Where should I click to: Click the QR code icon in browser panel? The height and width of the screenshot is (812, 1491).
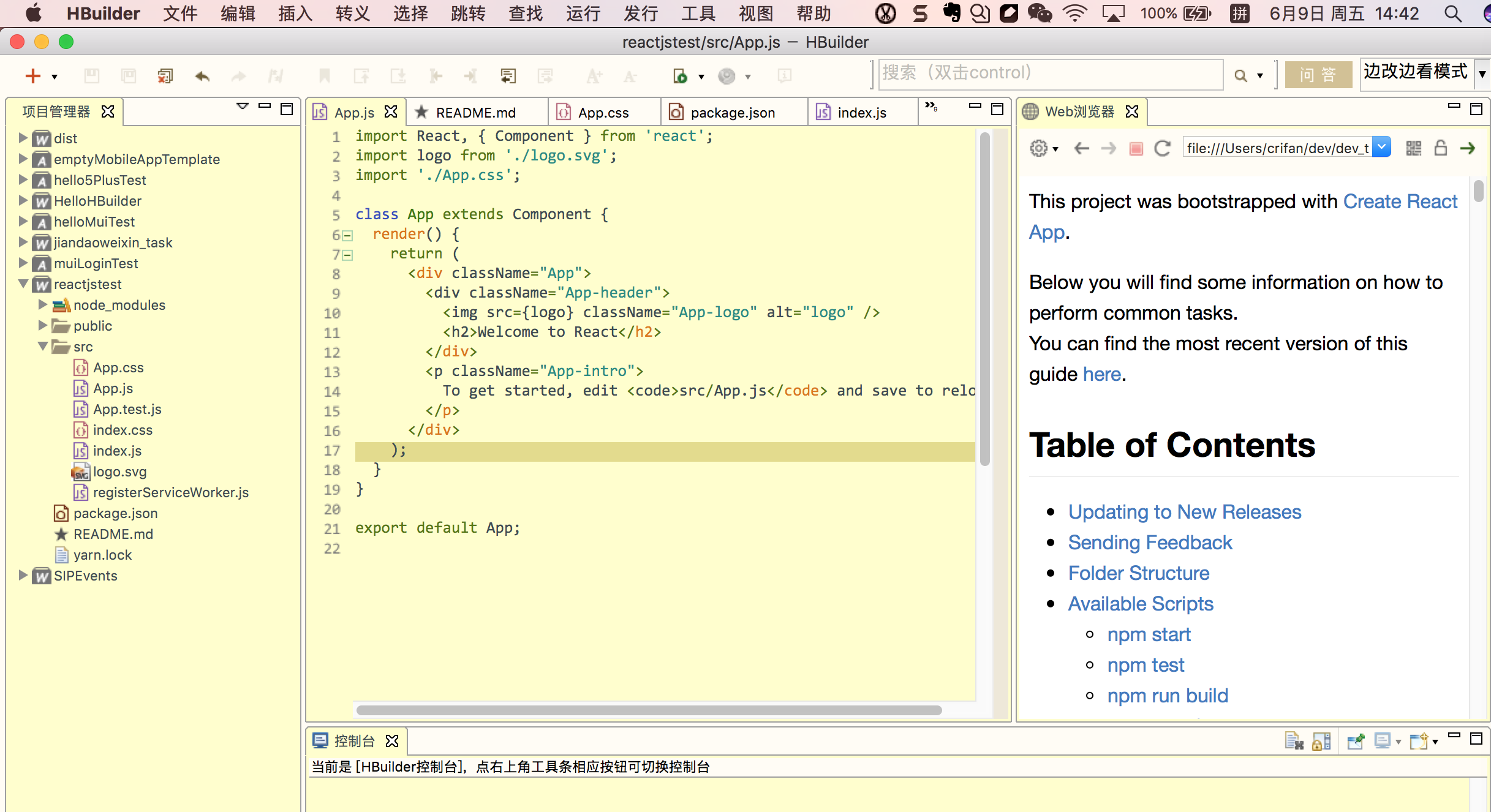(x=1413, y=148)
